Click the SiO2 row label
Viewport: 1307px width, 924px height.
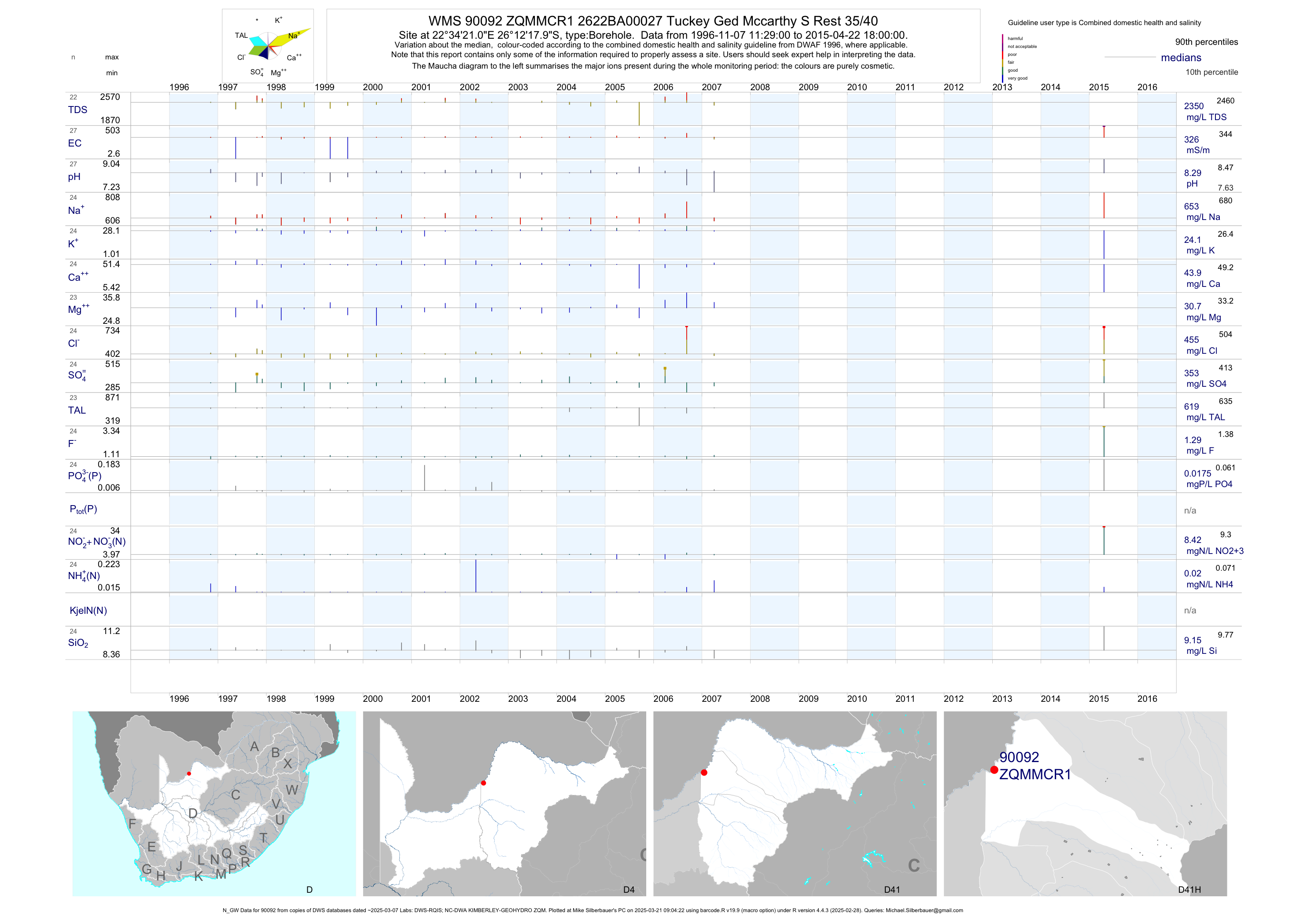pos(78,643)
